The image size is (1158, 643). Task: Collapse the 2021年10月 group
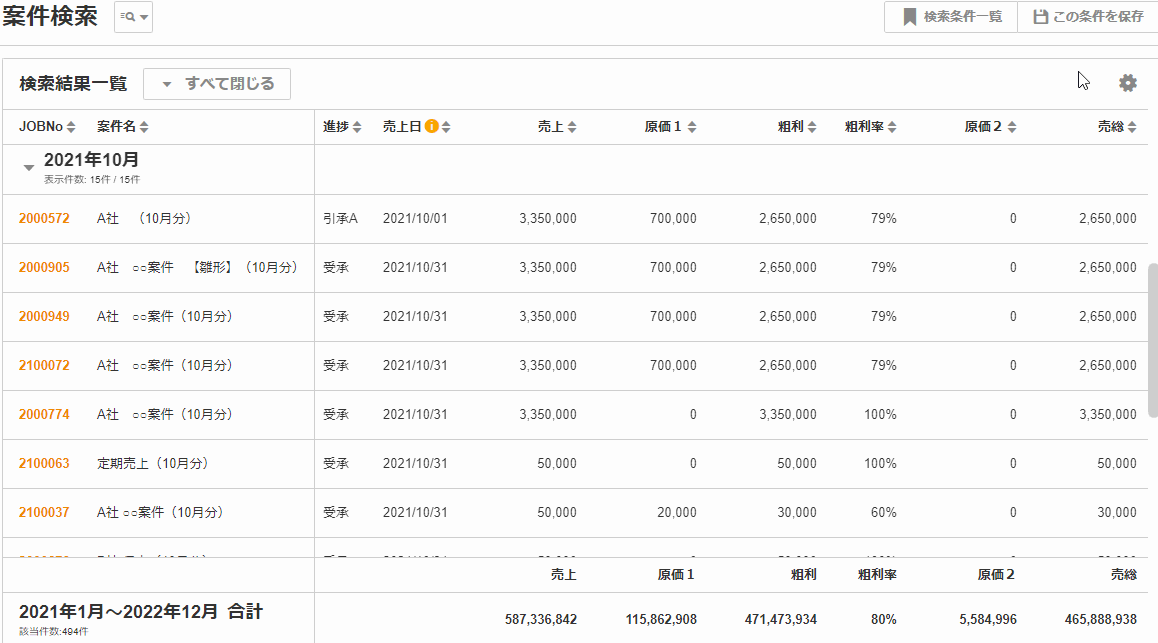(x=29, y=167)
